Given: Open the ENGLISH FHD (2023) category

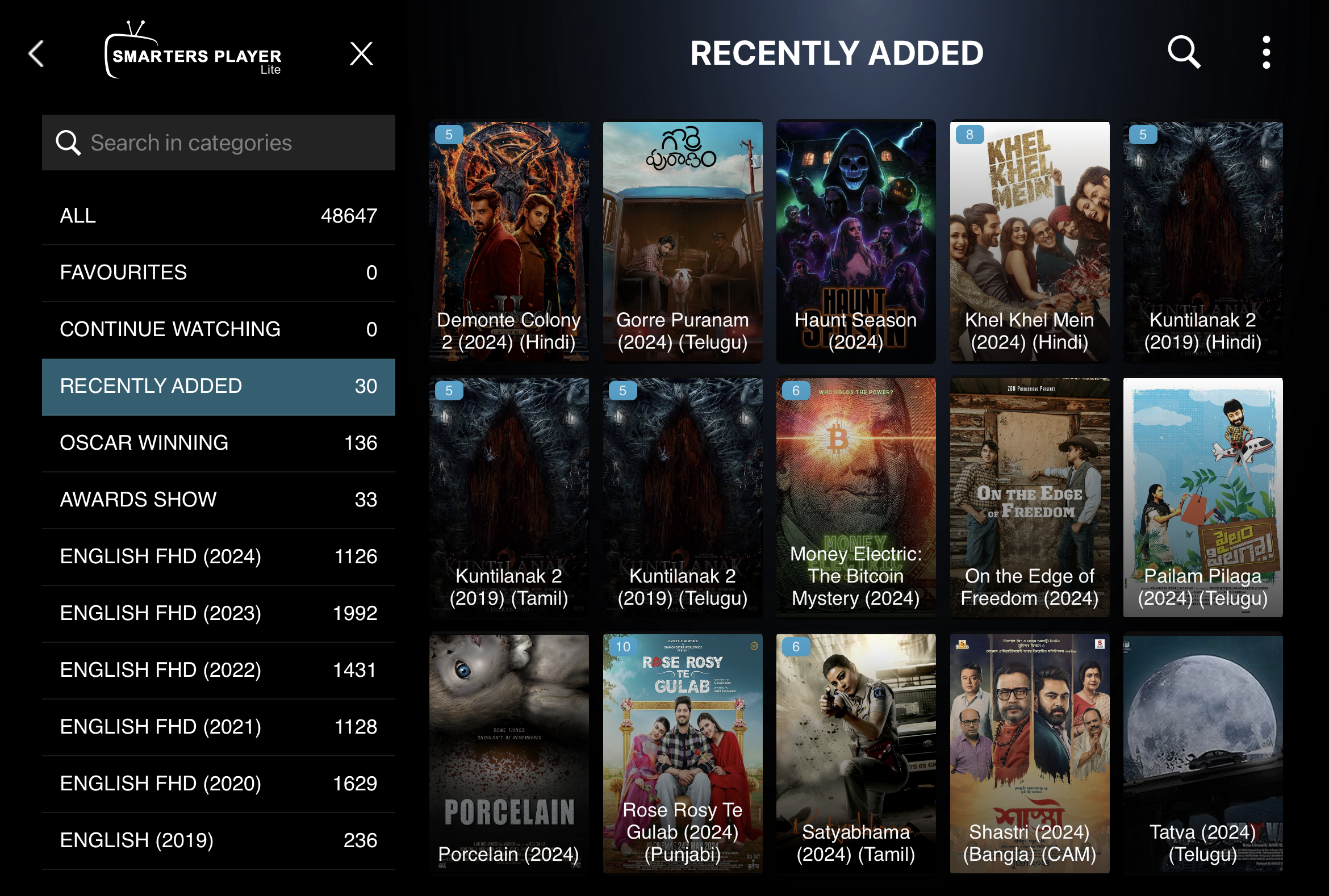Looking at the screenshot, I should tap(218, 613).
